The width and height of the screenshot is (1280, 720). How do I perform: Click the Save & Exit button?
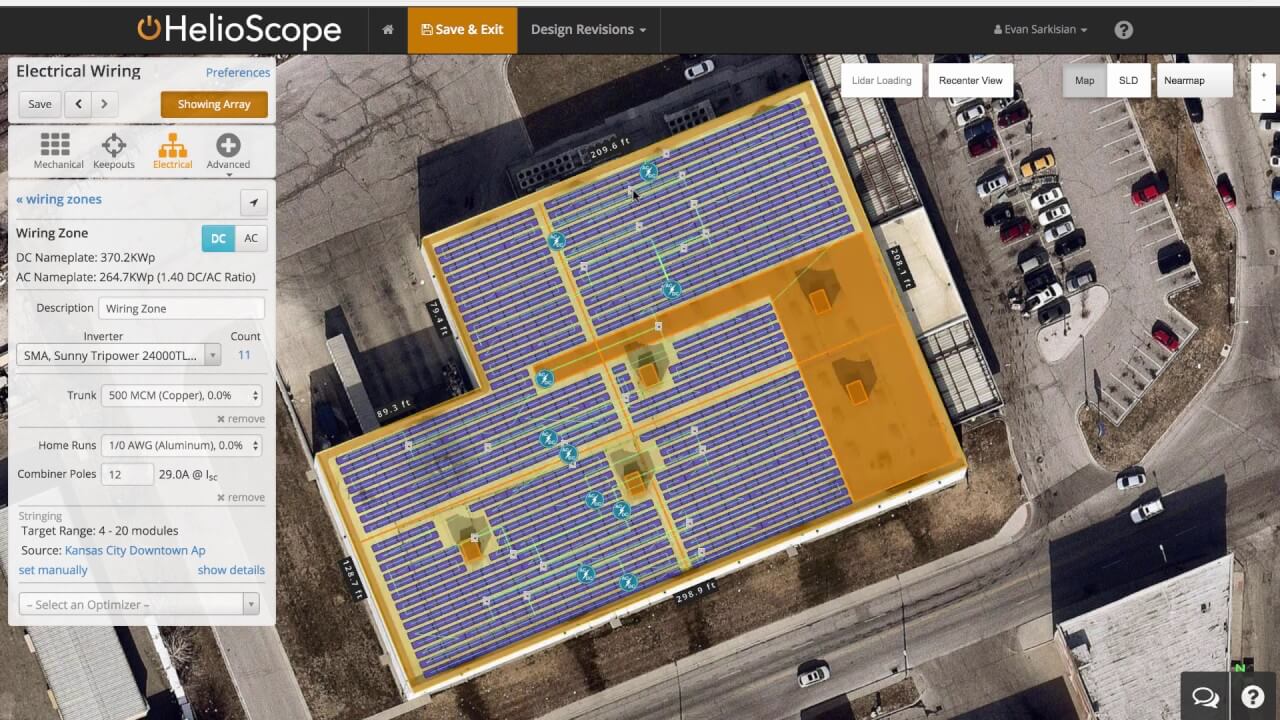click(x=462, y=30)
